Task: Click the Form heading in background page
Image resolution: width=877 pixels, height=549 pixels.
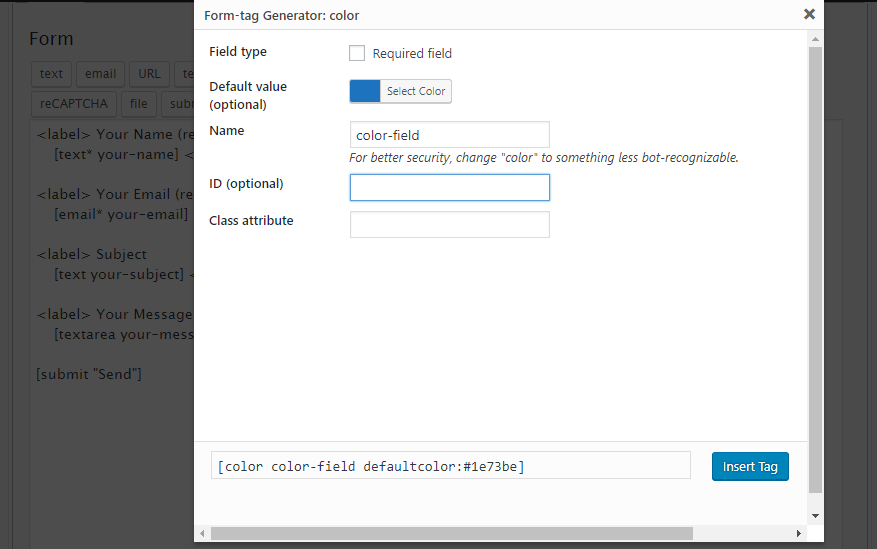Action: click(51, 39)
